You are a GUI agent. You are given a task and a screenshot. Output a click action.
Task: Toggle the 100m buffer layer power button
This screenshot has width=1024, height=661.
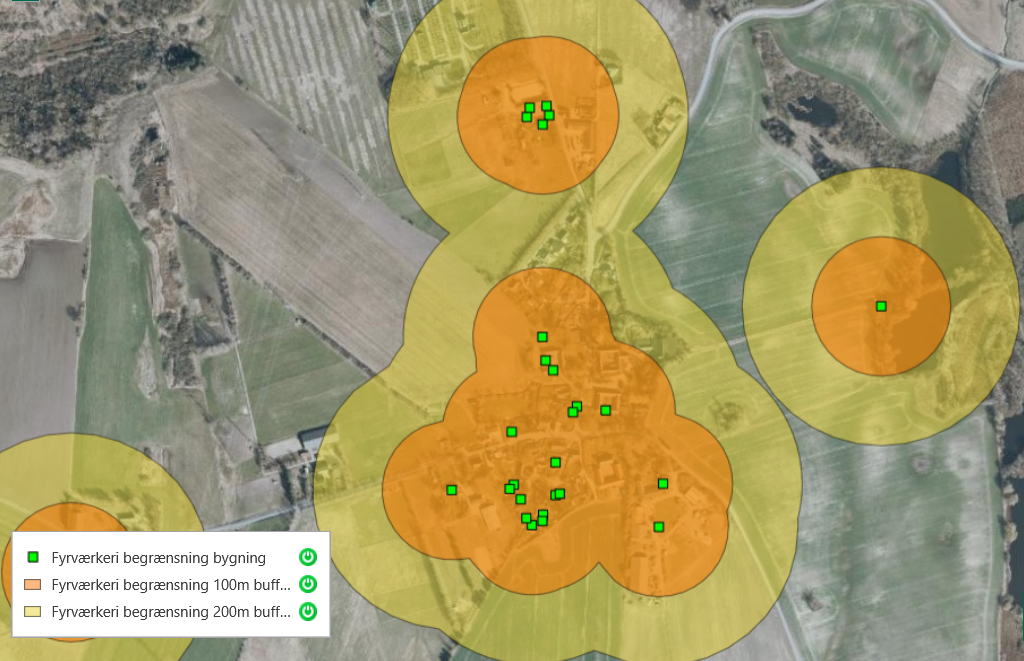308,584
